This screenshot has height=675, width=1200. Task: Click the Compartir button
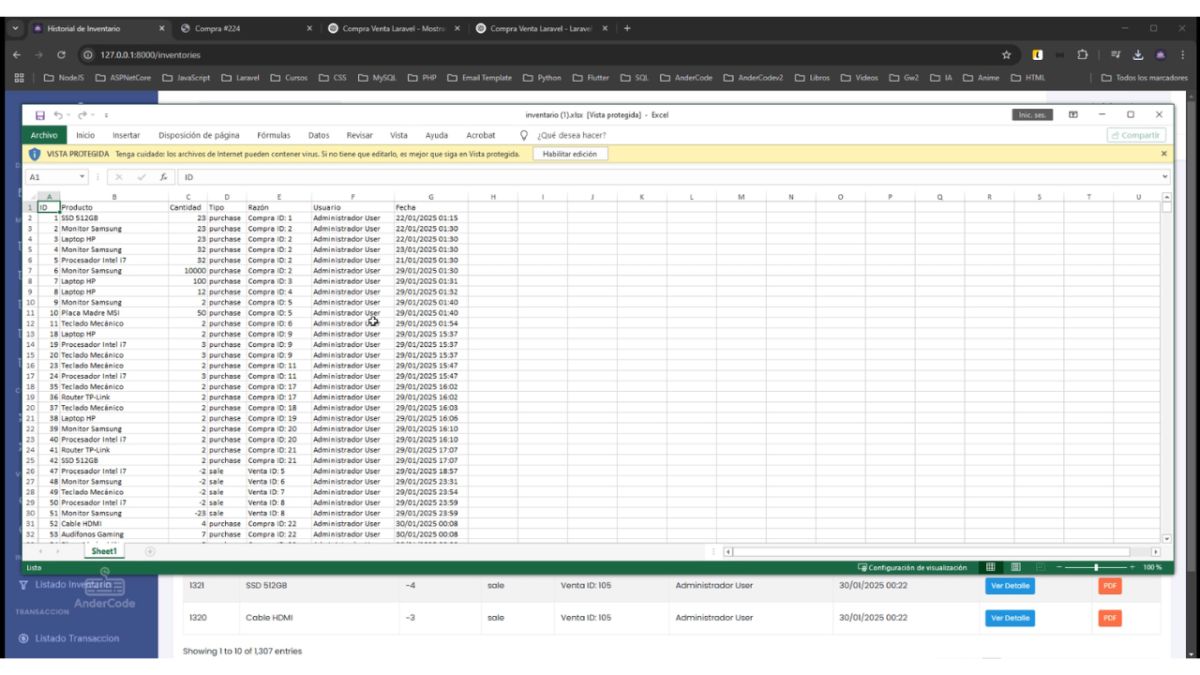coord(1136,135)
